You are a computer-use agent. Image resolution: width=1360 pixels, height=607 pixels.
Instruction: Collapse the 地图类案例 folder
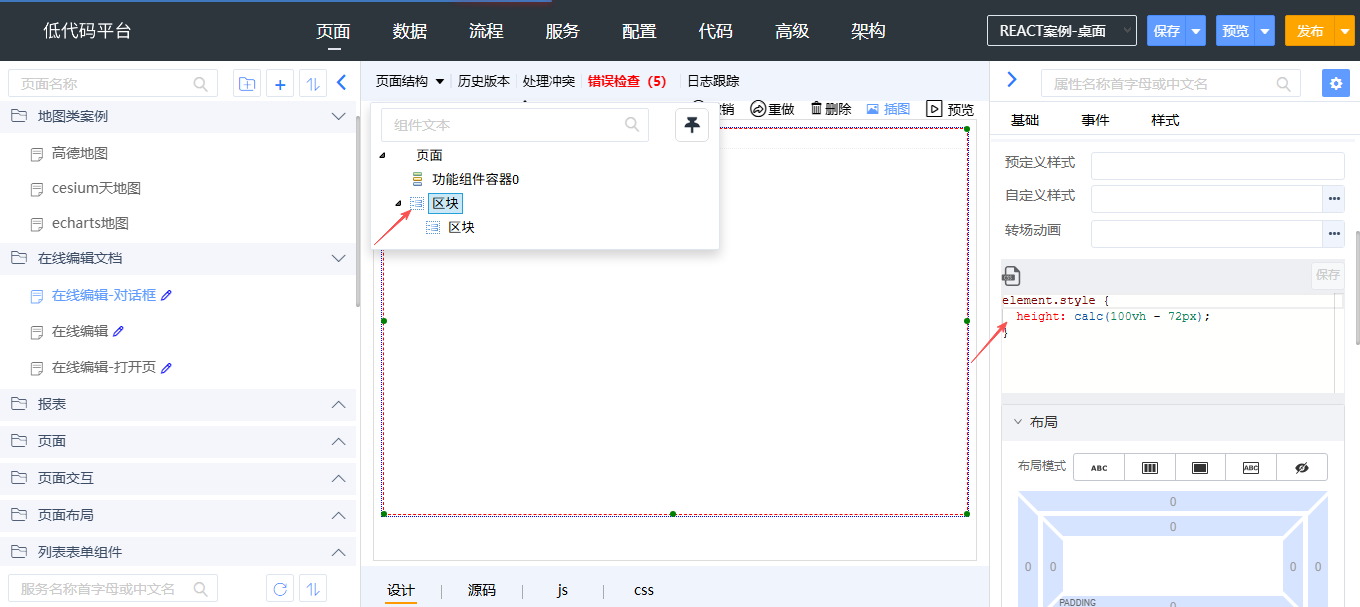(x=339, y=116)
